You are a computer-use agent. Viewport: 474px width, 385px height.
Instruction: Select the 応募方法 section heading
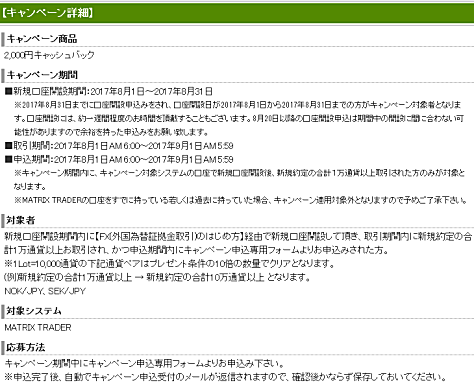pos(25,347)
